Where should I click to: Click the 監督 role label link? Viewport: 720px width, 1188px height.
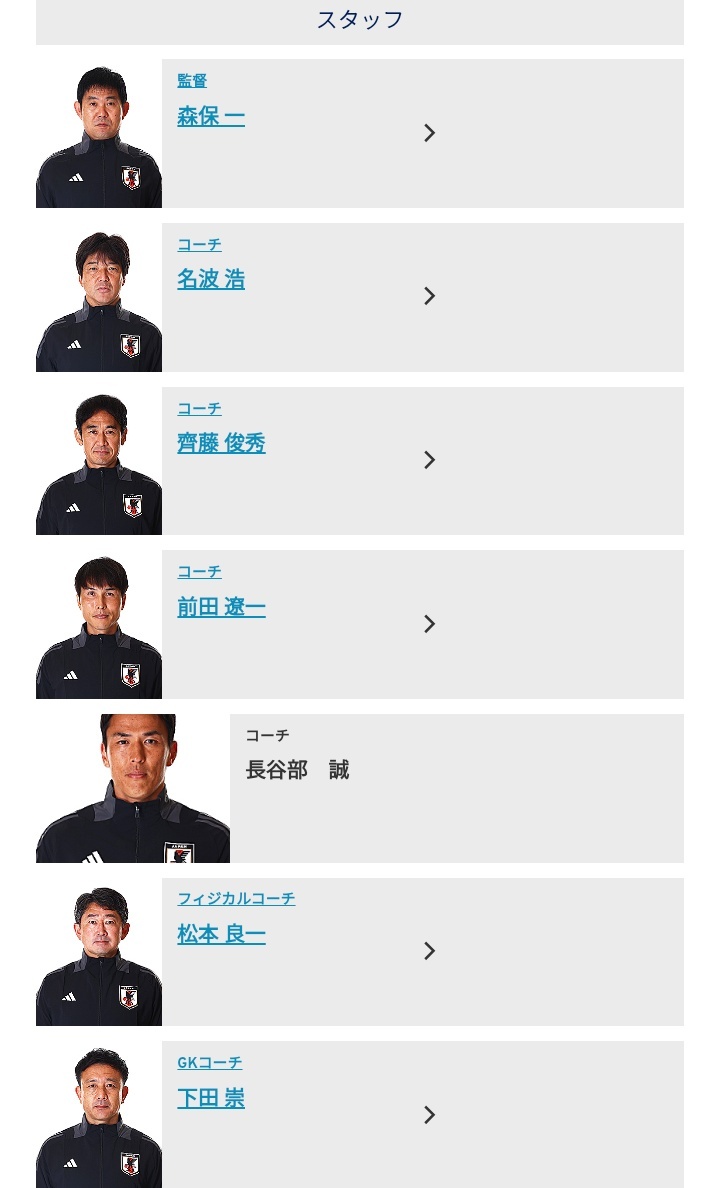click(x=192, y=81)
